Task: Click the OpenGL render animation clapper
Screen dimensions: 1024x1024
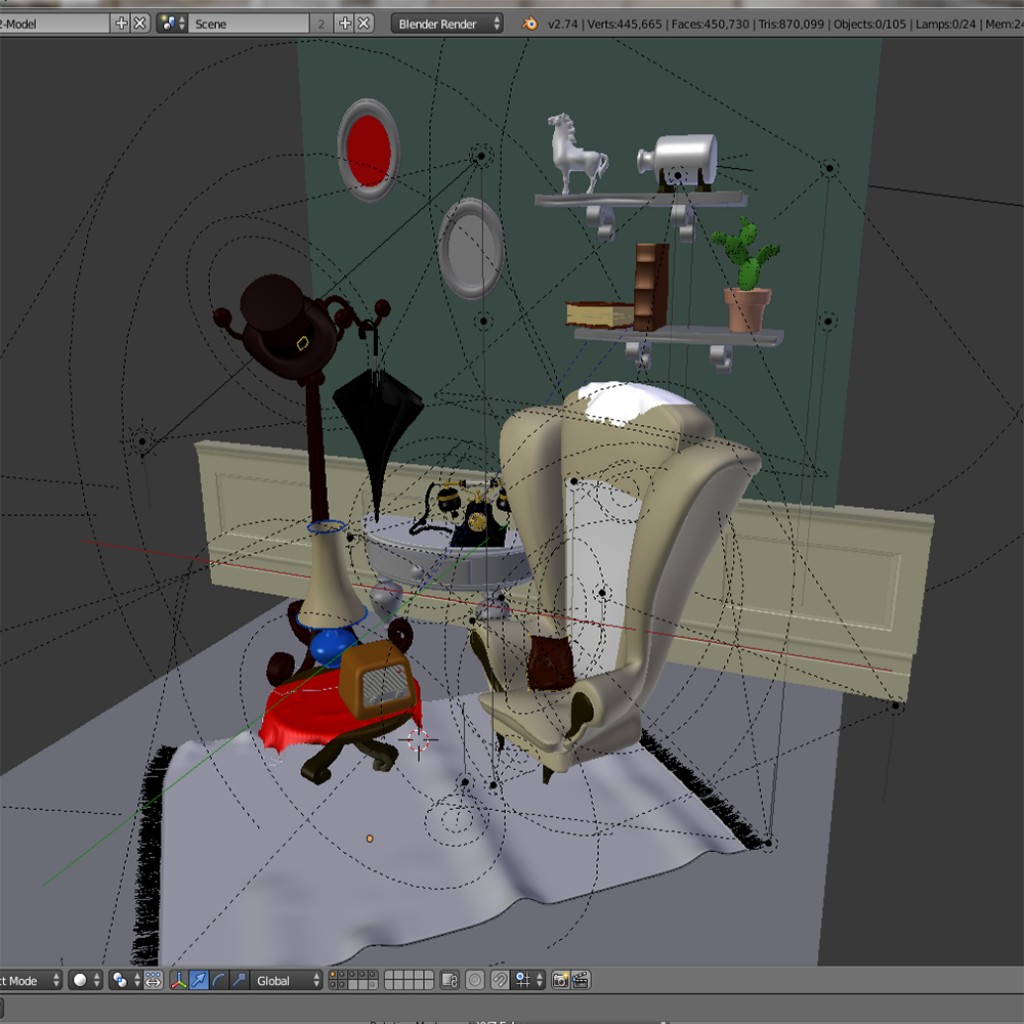Action: [x=580, y=980]
